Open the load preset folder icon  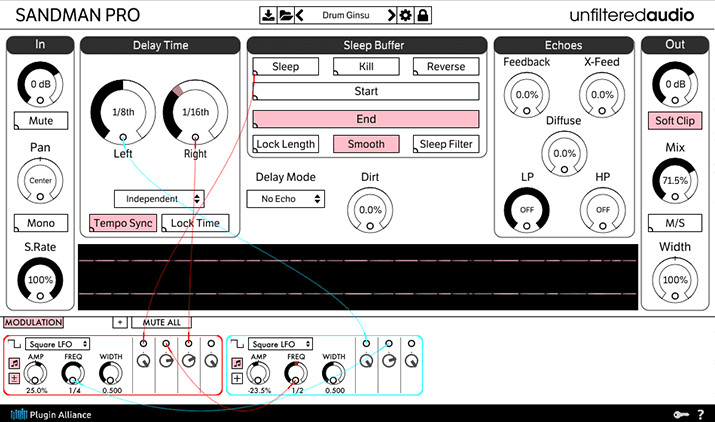point(286,16)
